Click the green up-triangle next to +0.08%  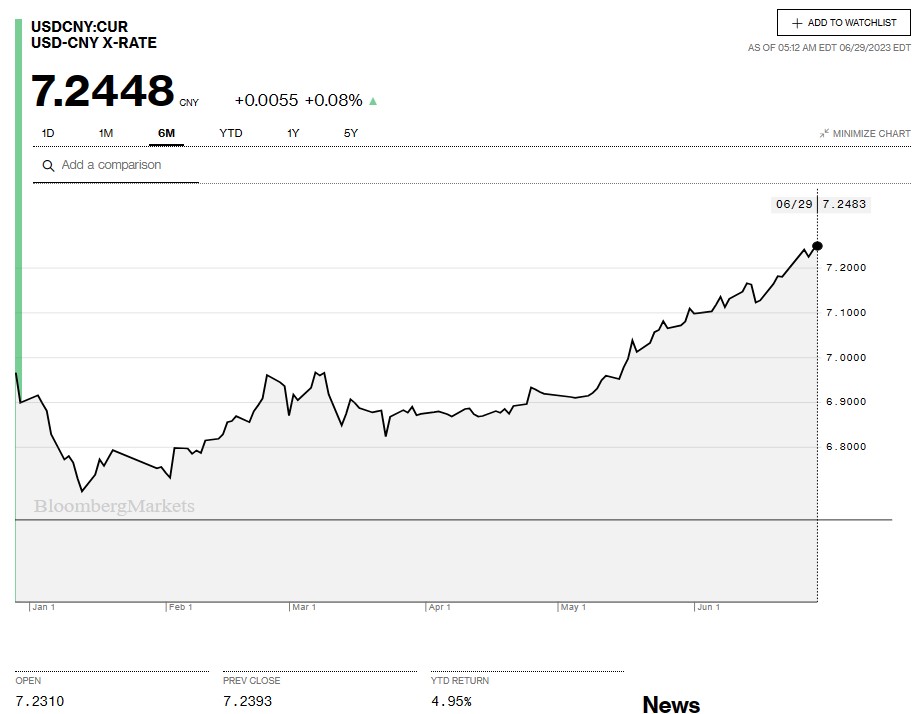(373, 101)
